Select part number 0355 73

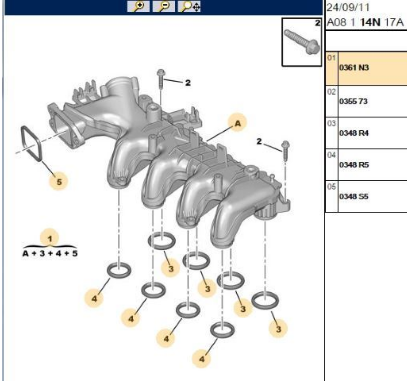(353, 101)
